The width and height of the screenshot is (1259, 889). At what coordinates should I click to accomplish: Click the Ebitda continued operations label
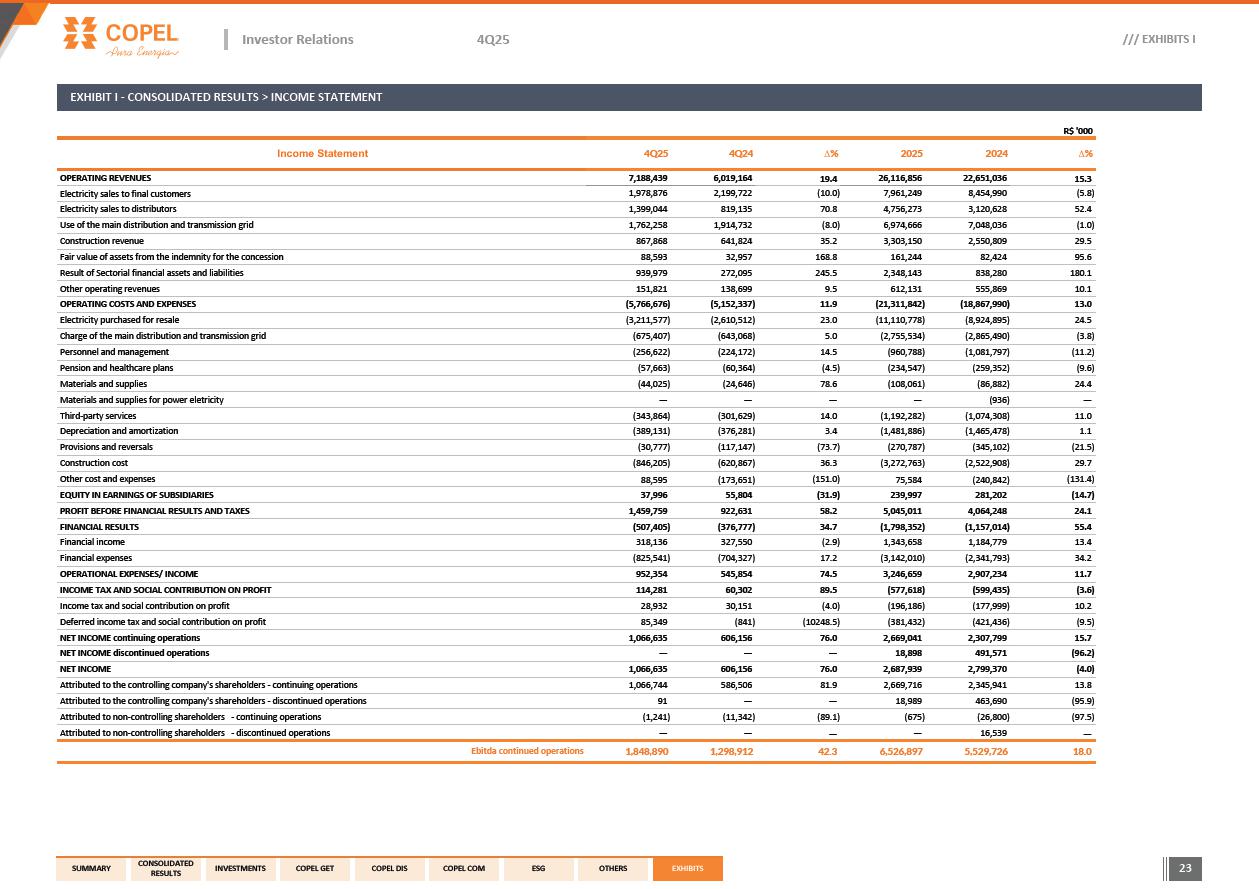click(x=527, y=751)
